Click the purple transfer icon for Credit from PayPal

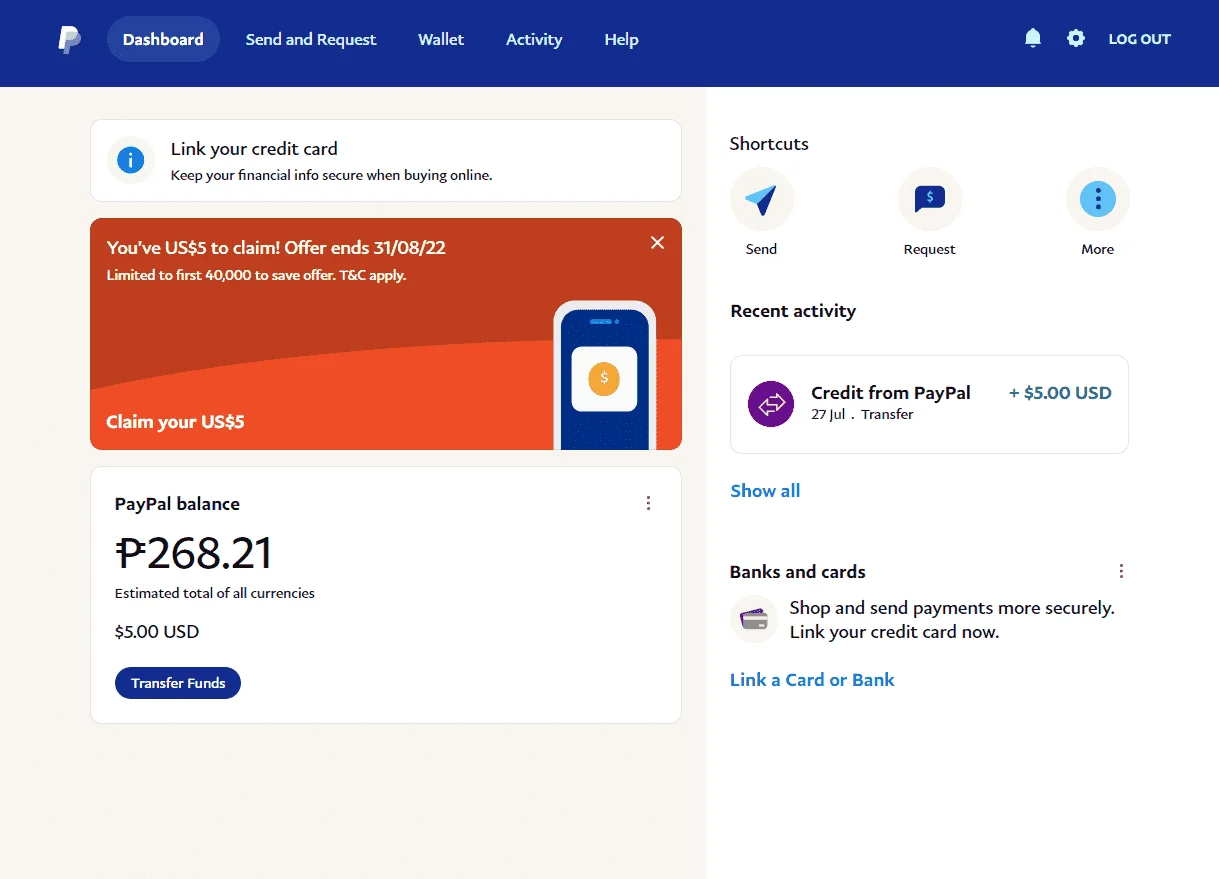click(771, 404)
